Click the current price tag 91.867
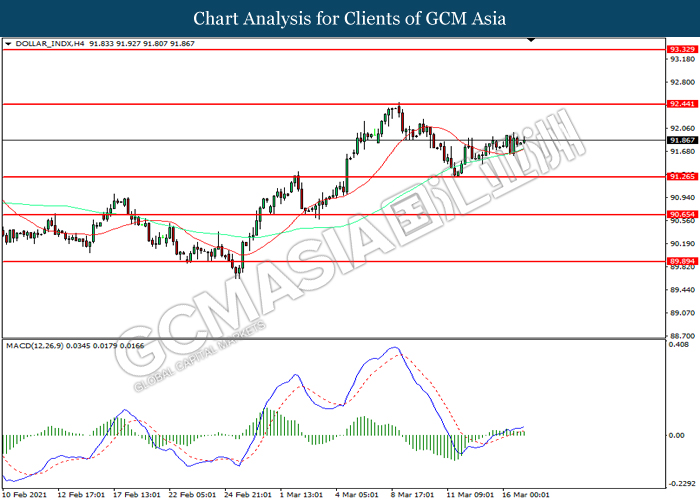Screen dimensions: 700x500 (682, 140)
